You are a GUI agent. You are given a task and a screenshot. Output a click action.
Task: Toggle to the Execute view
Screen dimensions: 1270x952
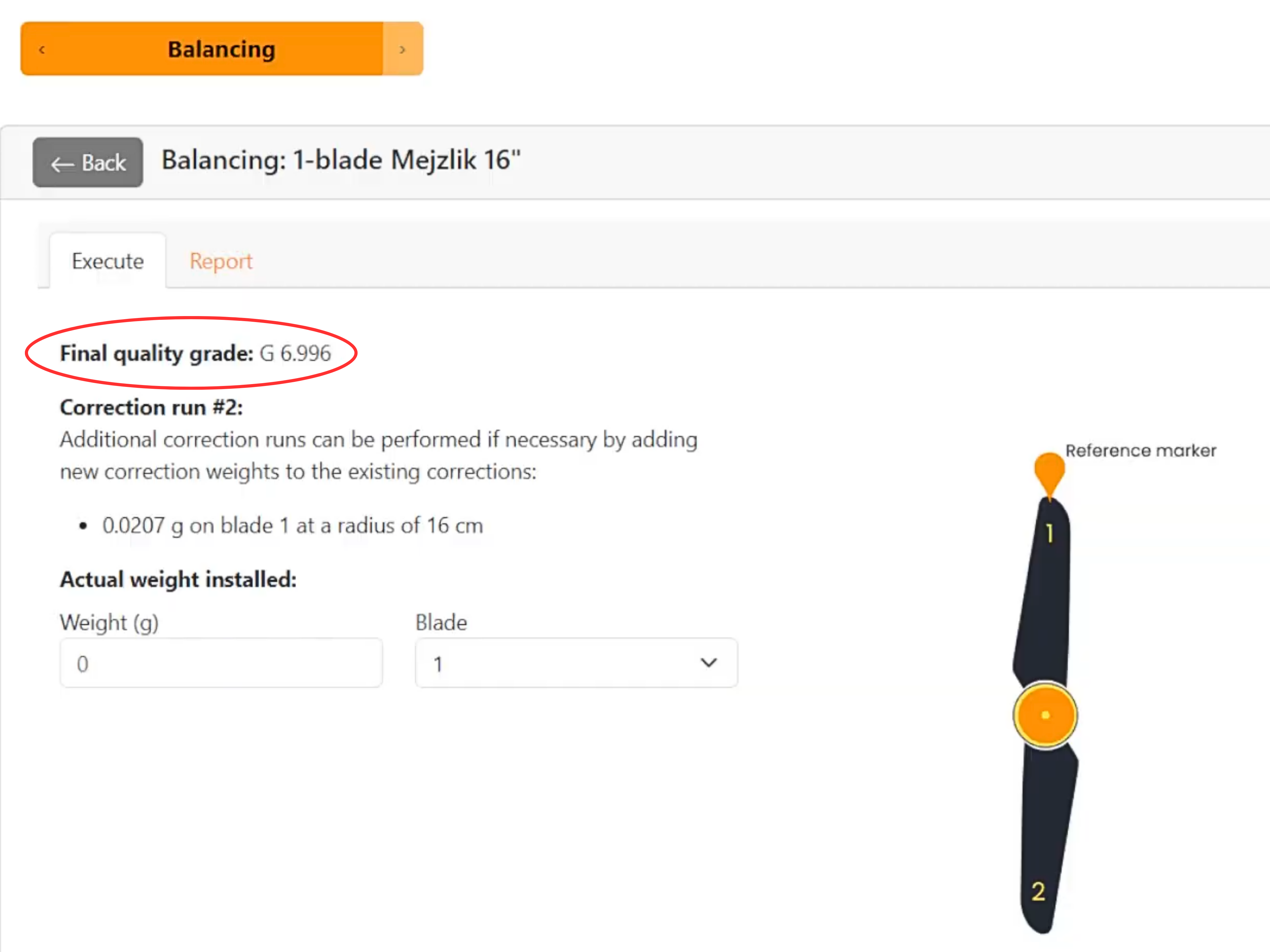click(108, 261)
